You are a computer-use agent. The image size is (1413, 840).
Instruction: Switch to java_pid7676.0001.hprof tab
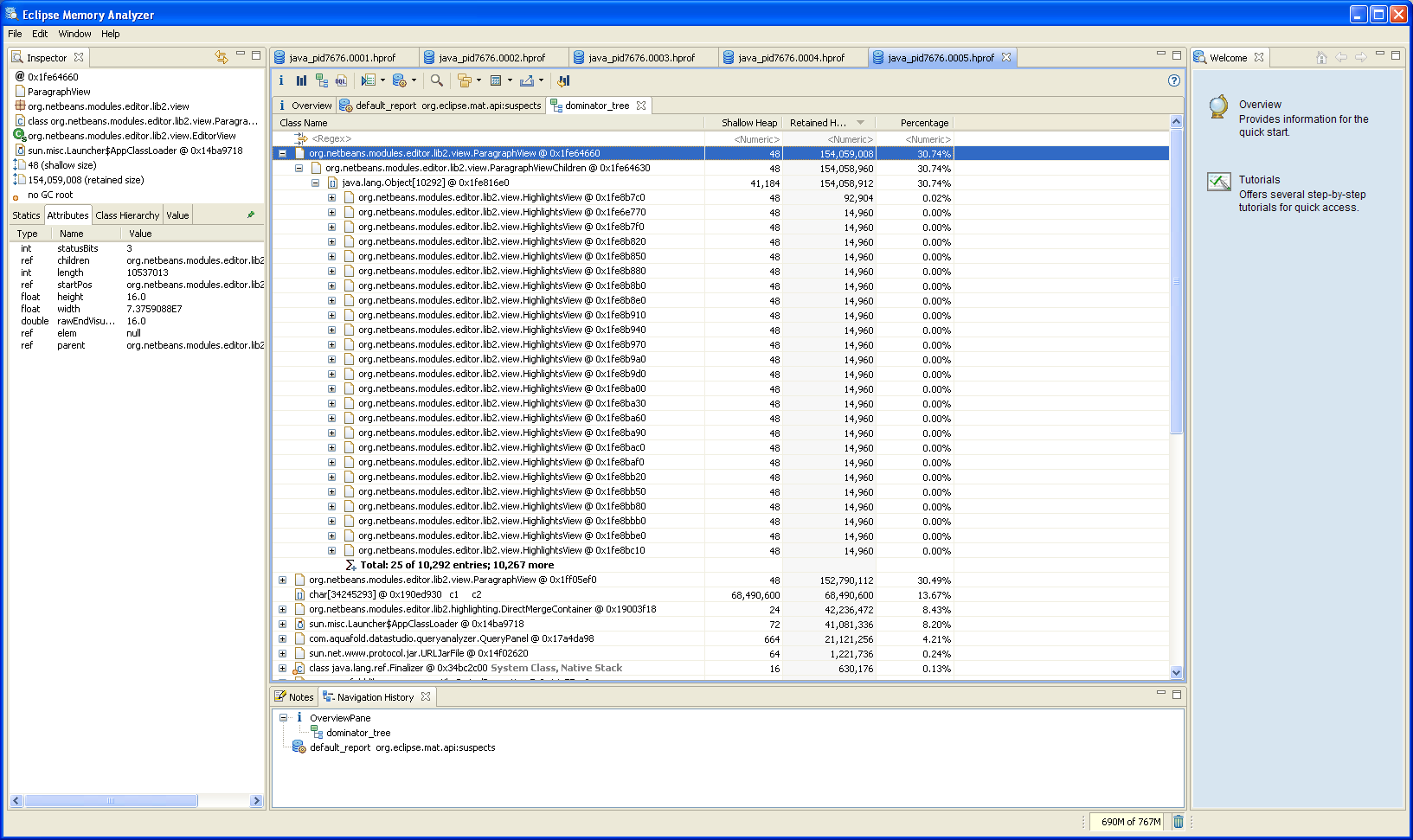coord(342,57)
